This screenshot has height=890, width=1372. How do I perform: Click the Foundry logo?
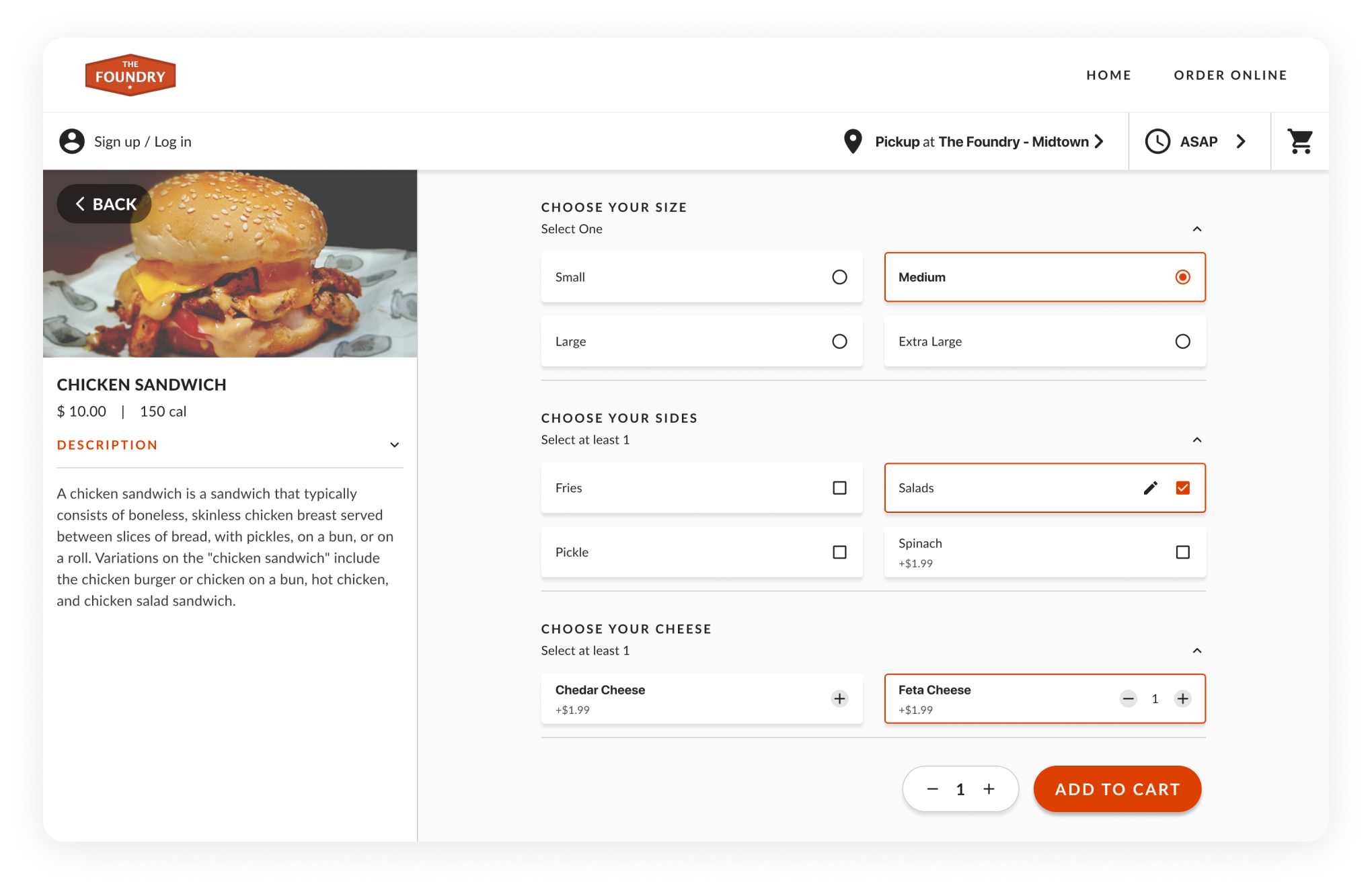pyautogui.click(x=130, y=75)
